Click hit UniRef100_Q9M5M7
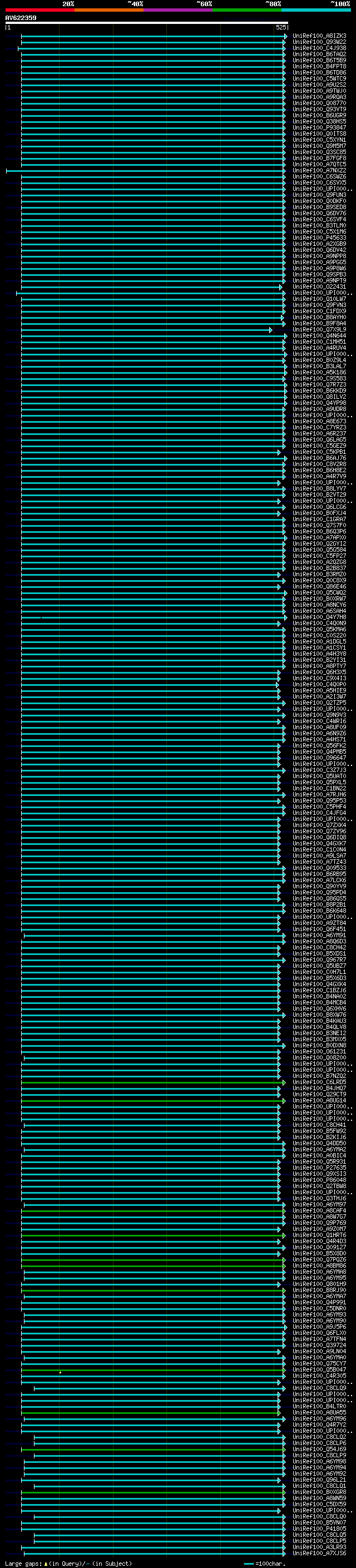 click(319, 146)
